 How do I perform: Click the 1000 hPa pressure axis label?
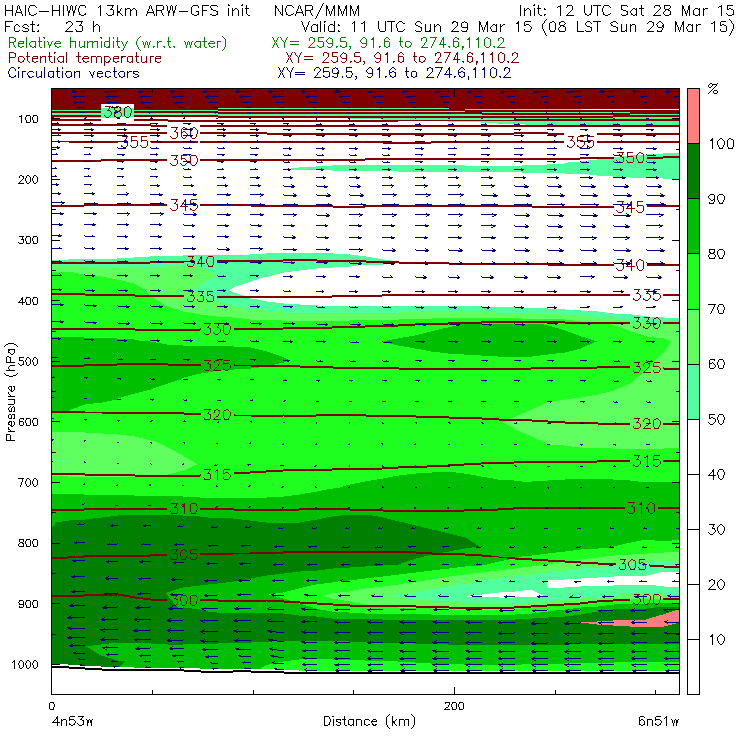(25, 664)
